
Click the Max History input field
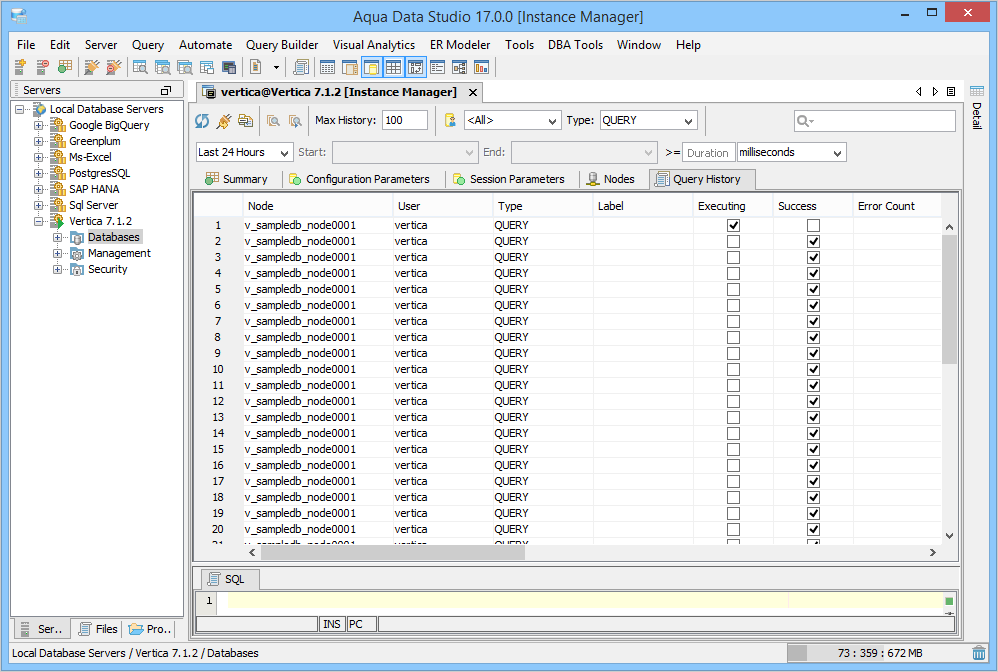pyautogui.click(x=405, y=120)
